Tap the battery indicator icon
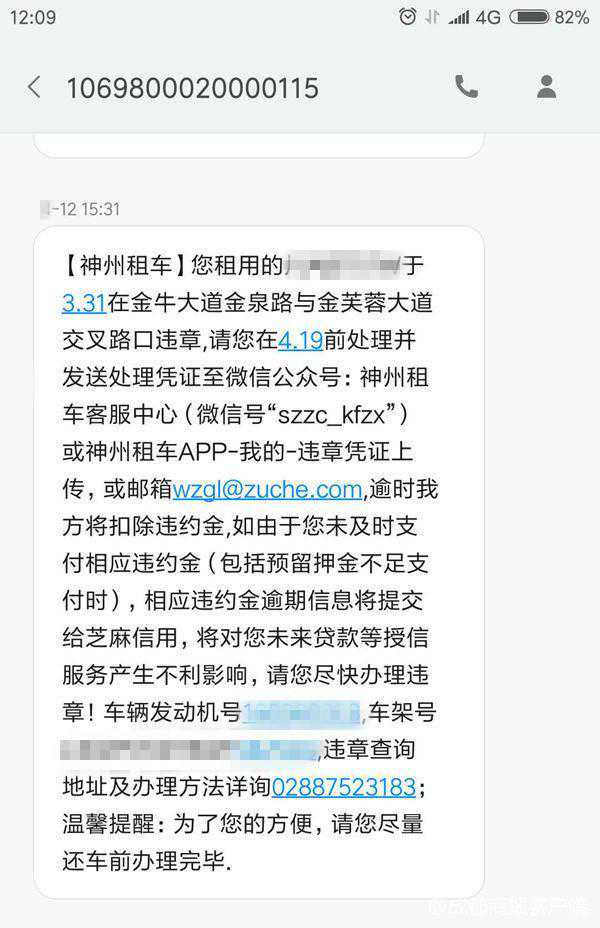 529,17
